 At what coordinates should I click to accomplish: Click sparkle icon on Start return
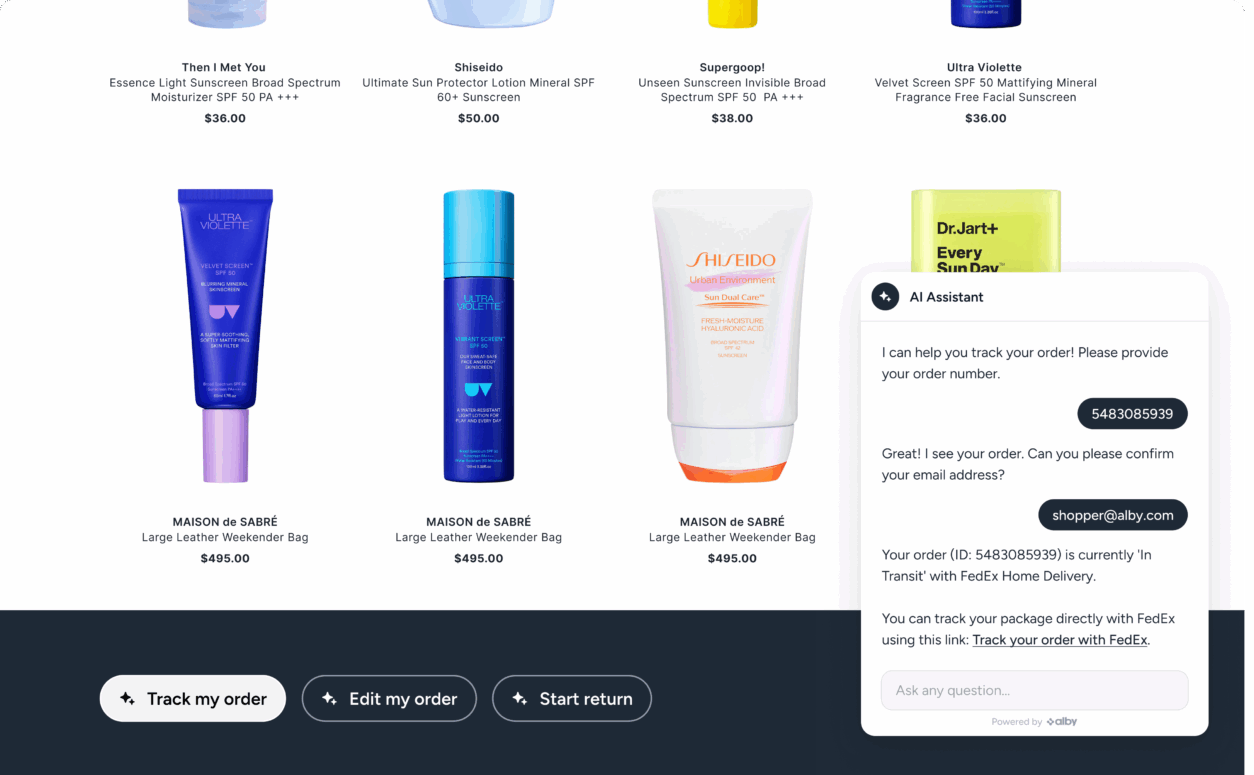(x=519, y=699)
